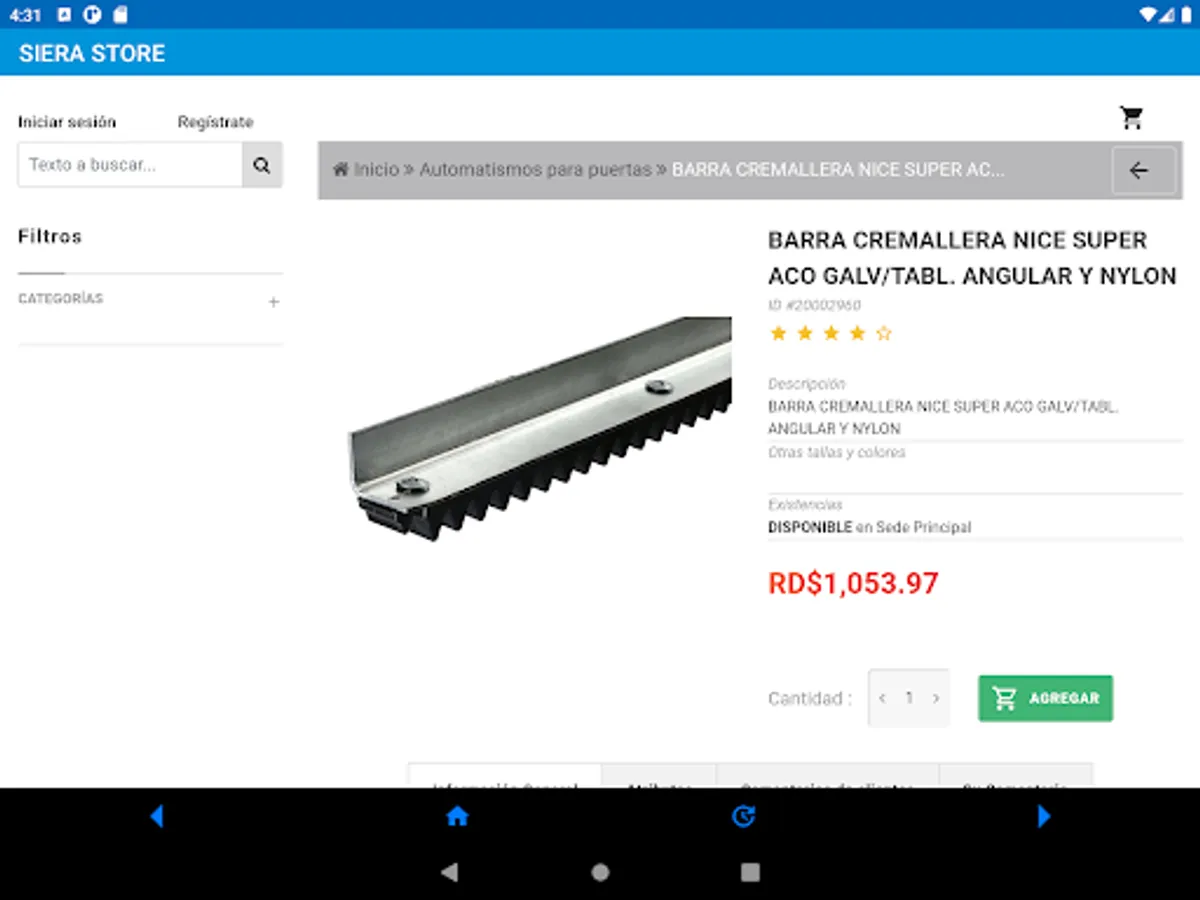This screenshot has width=1200, height=900.
Task: Reload page with refresh icon
Action: [x=743, y=817]
